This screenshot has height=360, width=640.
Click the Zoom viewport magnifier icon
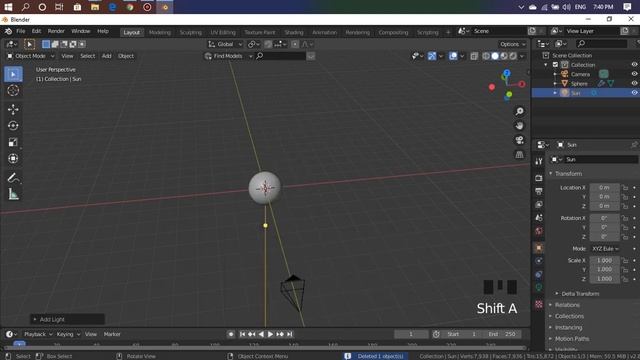click(519, 111)
